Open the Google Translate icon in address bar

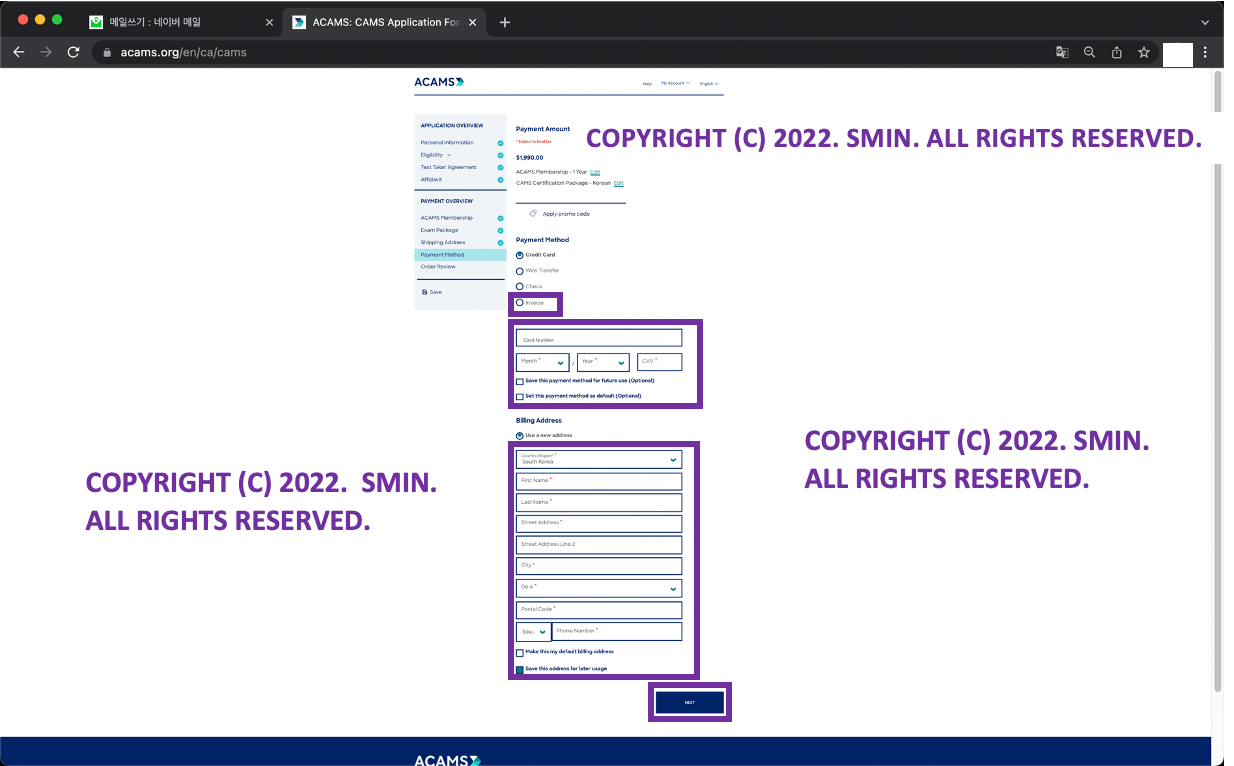click(x=1062, y=52)
